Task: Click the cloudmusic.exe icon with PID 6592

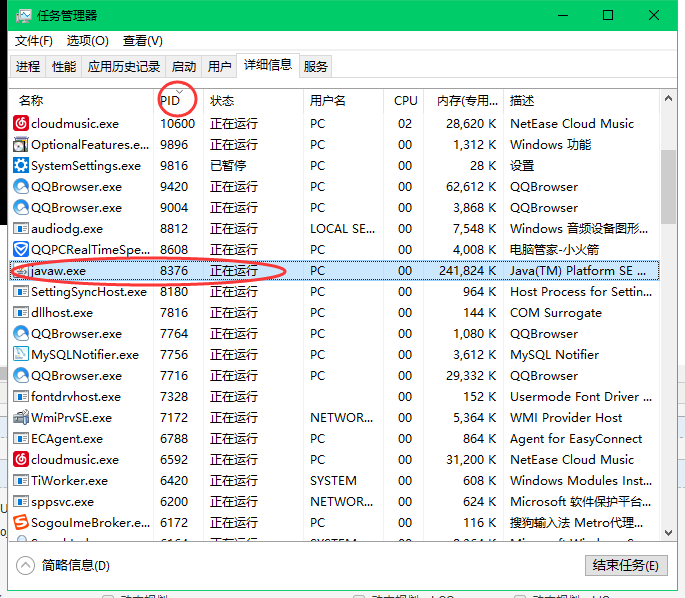Action: coord(21,459)
